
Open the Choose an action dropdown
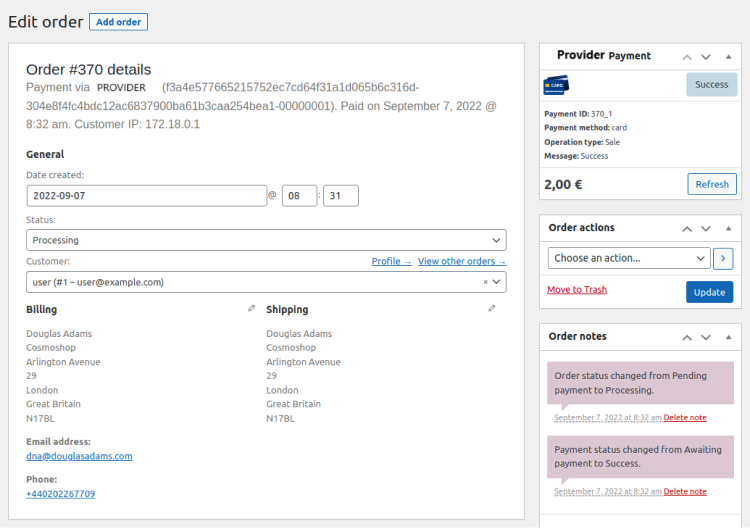point(629,258)
